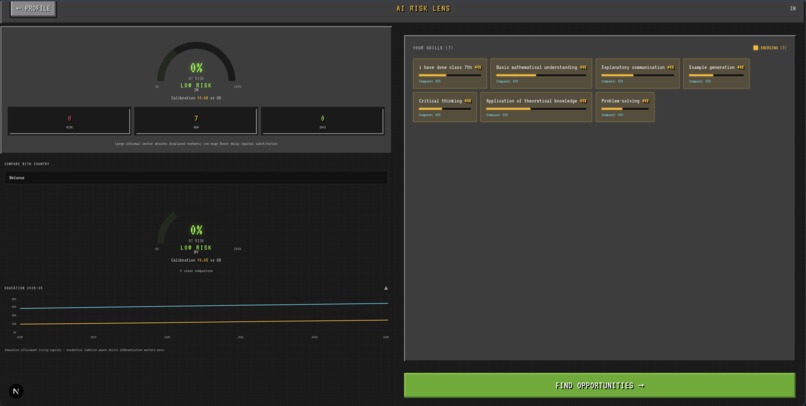This screenshot has width=806, height=406.
Task: Click the Critical thinking skill title
Action: [441, 101]
